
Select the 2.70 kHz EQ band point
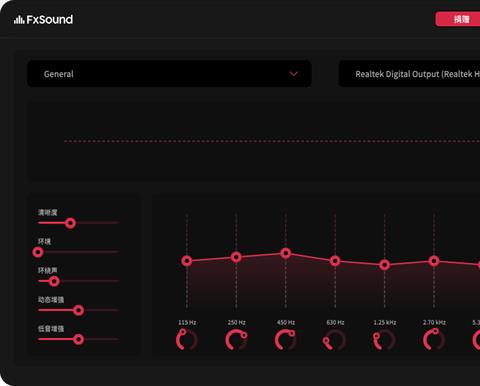coord(434,261)
